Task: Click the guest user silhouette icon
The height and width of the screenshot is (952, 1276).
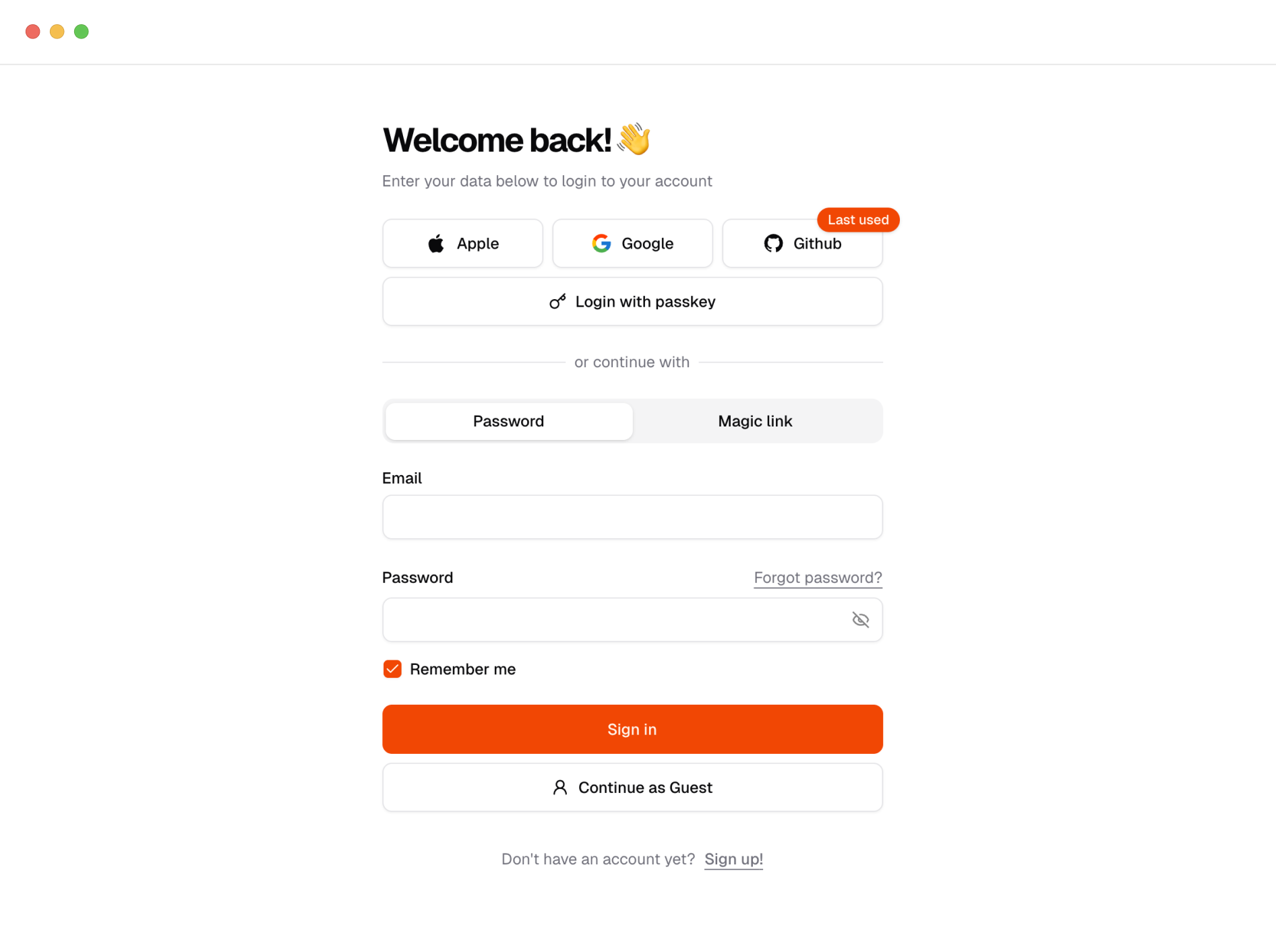Action: tap(559, 787)
